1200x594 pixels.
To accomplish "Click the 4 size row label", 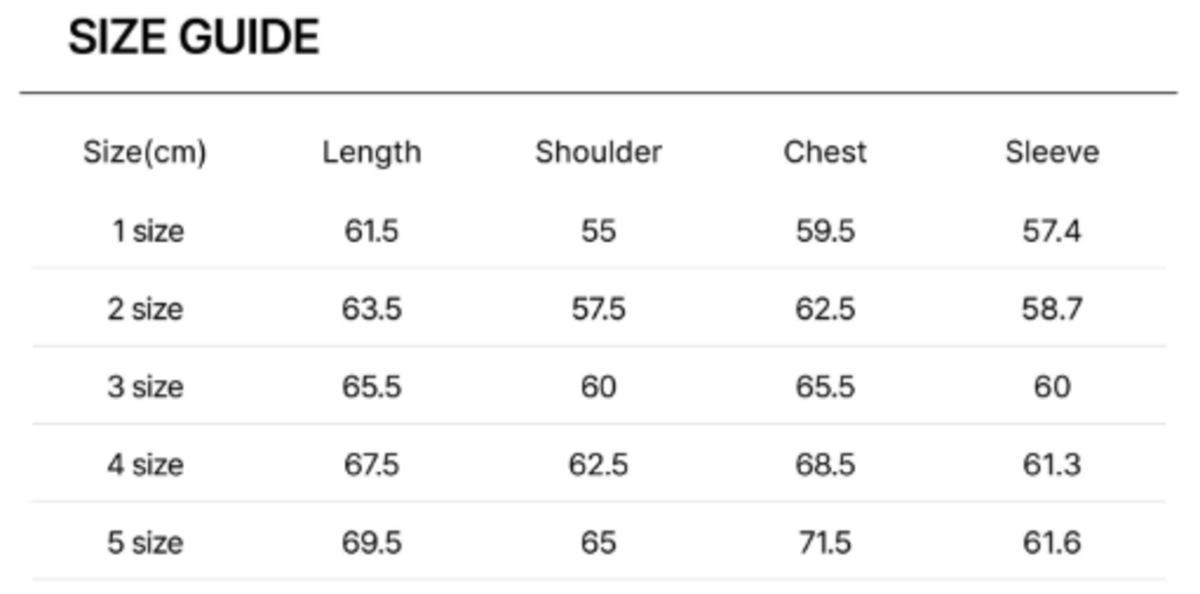I will [x=146, y=465].
